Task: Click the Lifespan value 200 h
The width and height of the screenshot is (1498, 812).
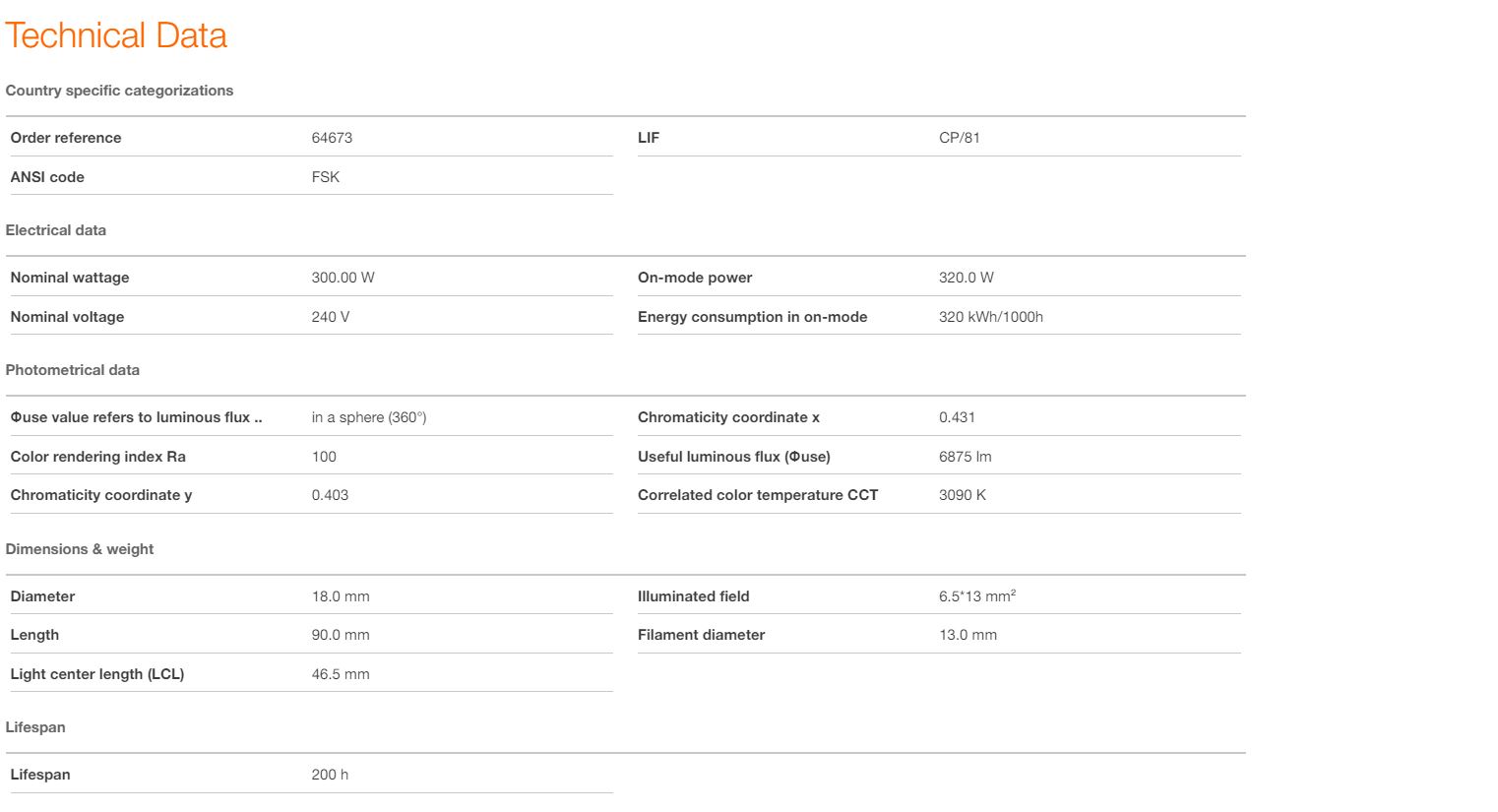Action: (330, 775)
